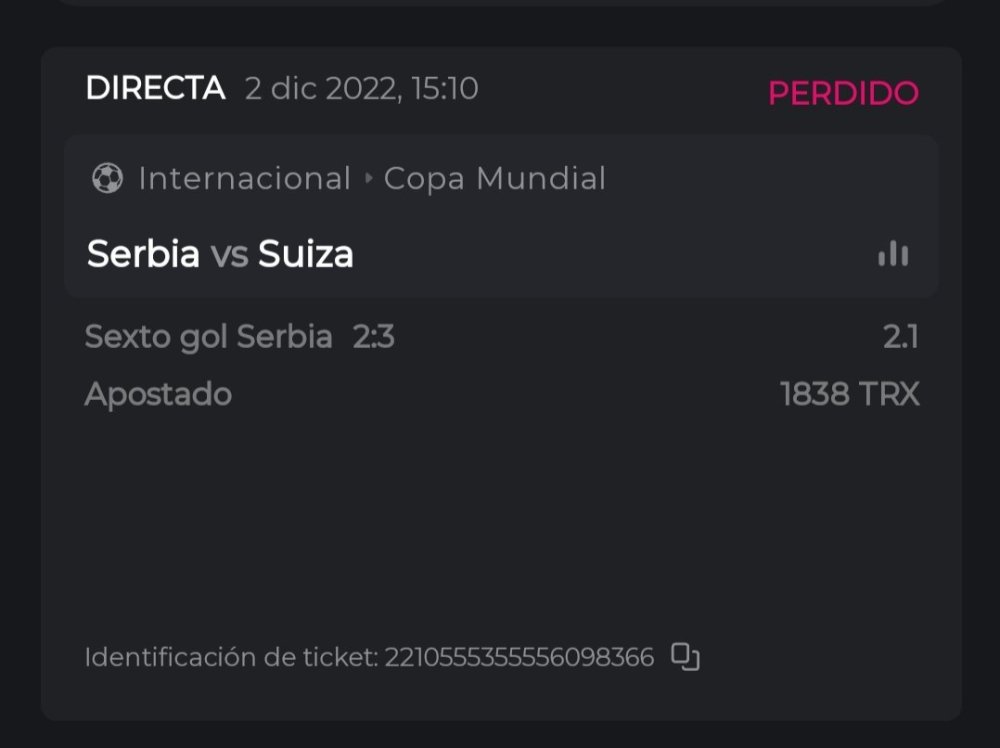Click the soccer ball sport icon
The width and height of the screenshot is (1000, 748).
pyautogui.click(x=107, y=179)
